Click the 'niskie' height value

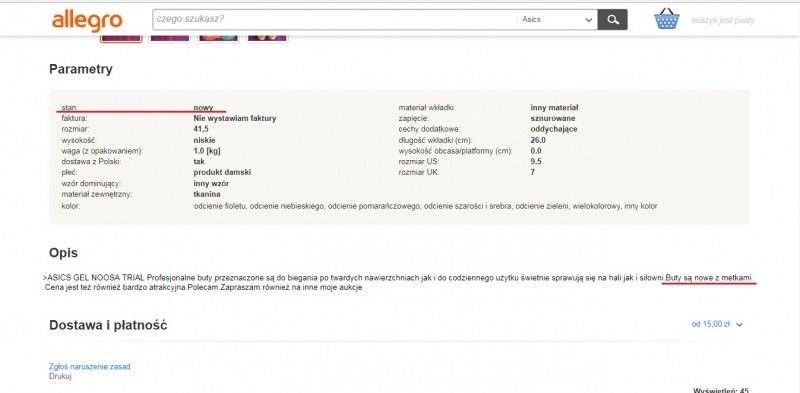[204, 140]
